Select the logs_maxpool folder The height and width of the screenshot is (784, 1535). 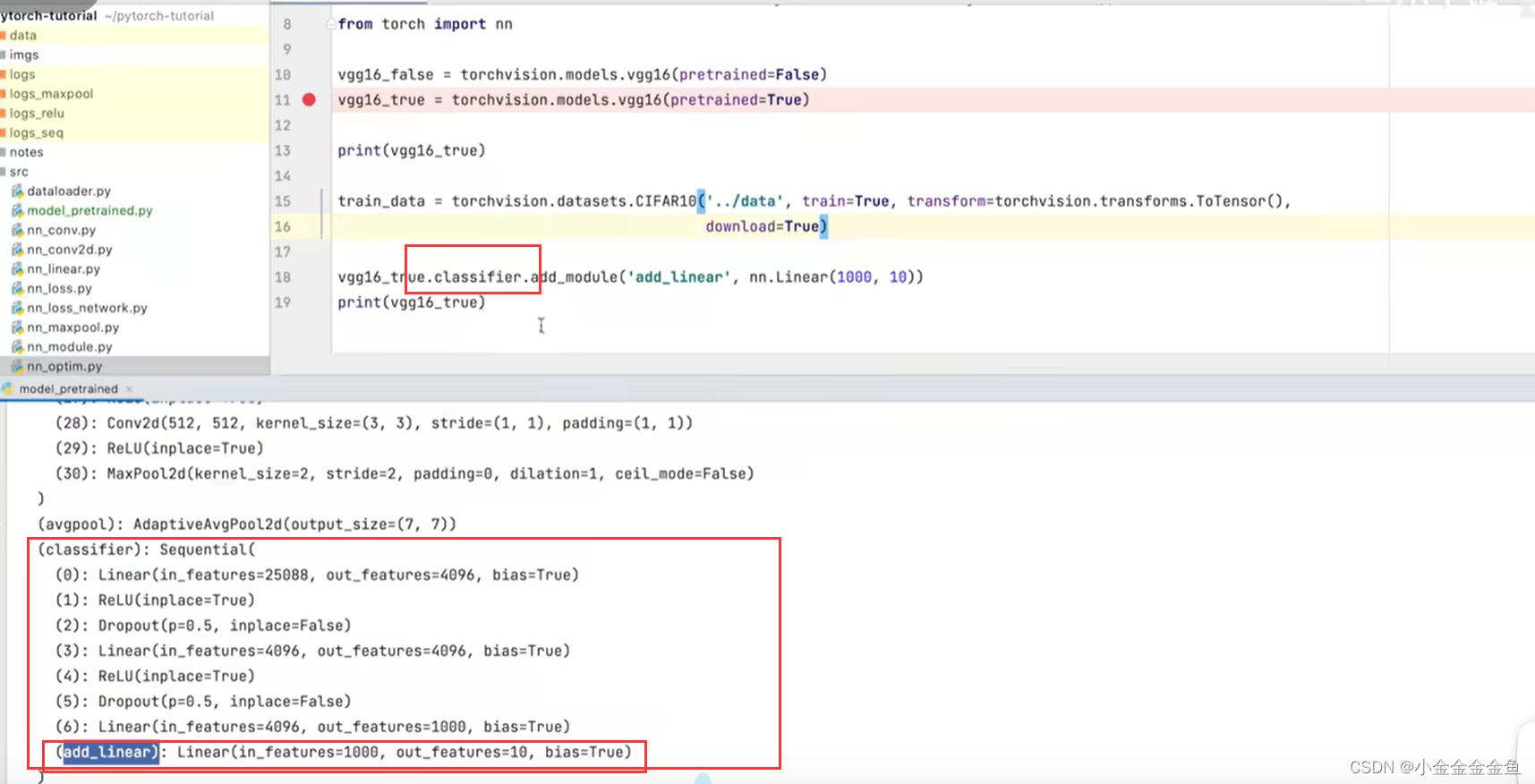[51, 94]
